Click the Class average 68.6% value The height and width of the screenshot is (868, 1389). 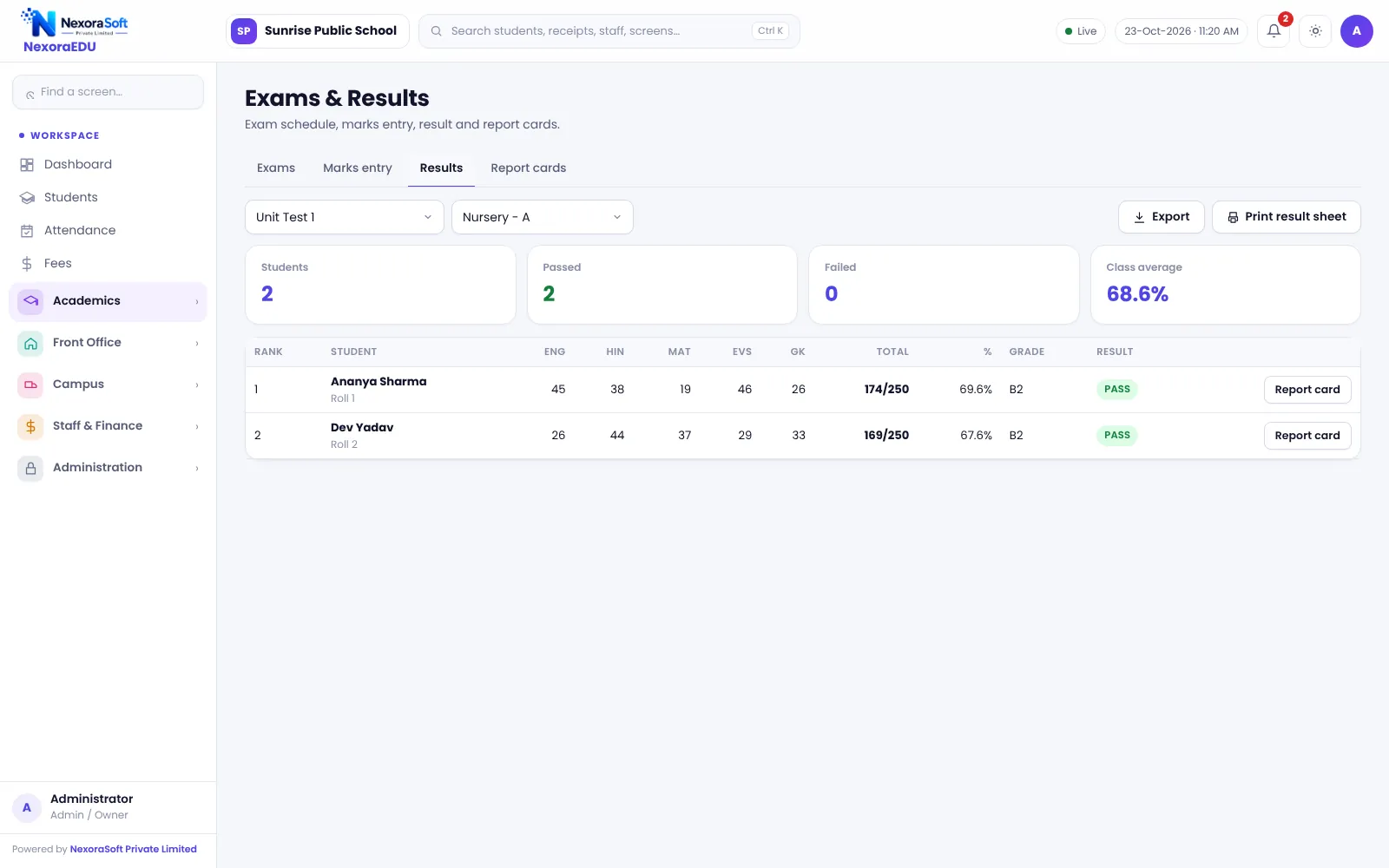pos(1137,294)
